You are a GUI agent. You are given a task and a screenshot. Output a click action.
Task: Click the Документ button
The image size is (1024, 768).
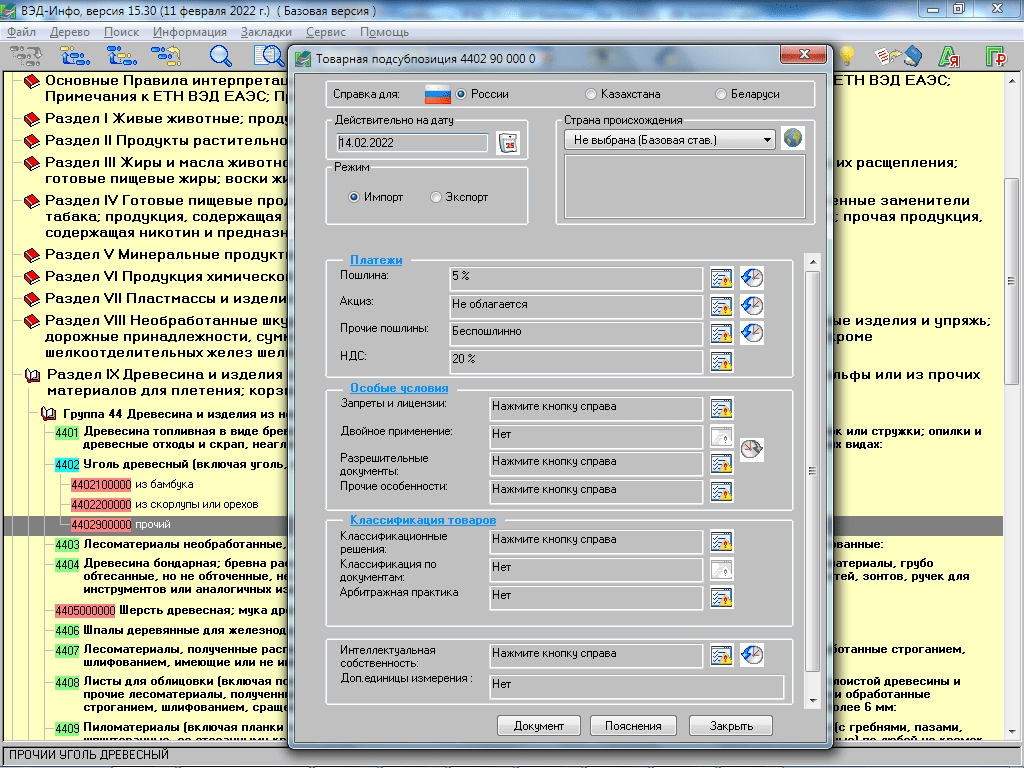pos(539,726)
